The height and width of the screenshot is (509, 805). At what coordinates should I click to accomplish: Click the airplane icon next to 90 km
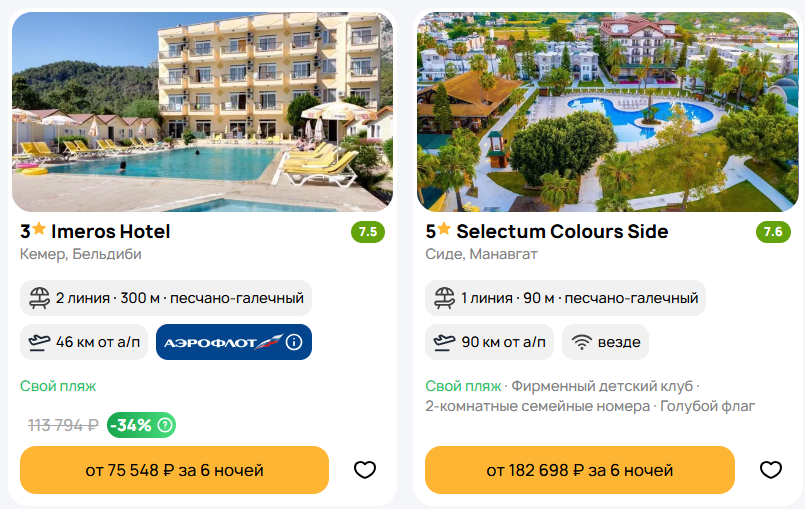coord(444,342)
